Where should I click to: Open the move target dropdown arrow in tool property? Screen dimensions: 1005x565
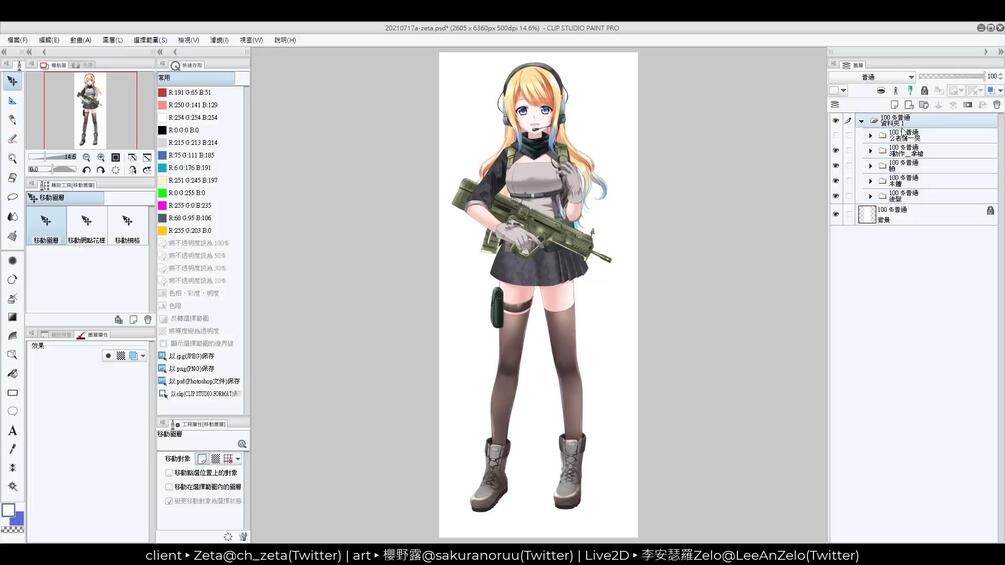(x=238, y=459)
